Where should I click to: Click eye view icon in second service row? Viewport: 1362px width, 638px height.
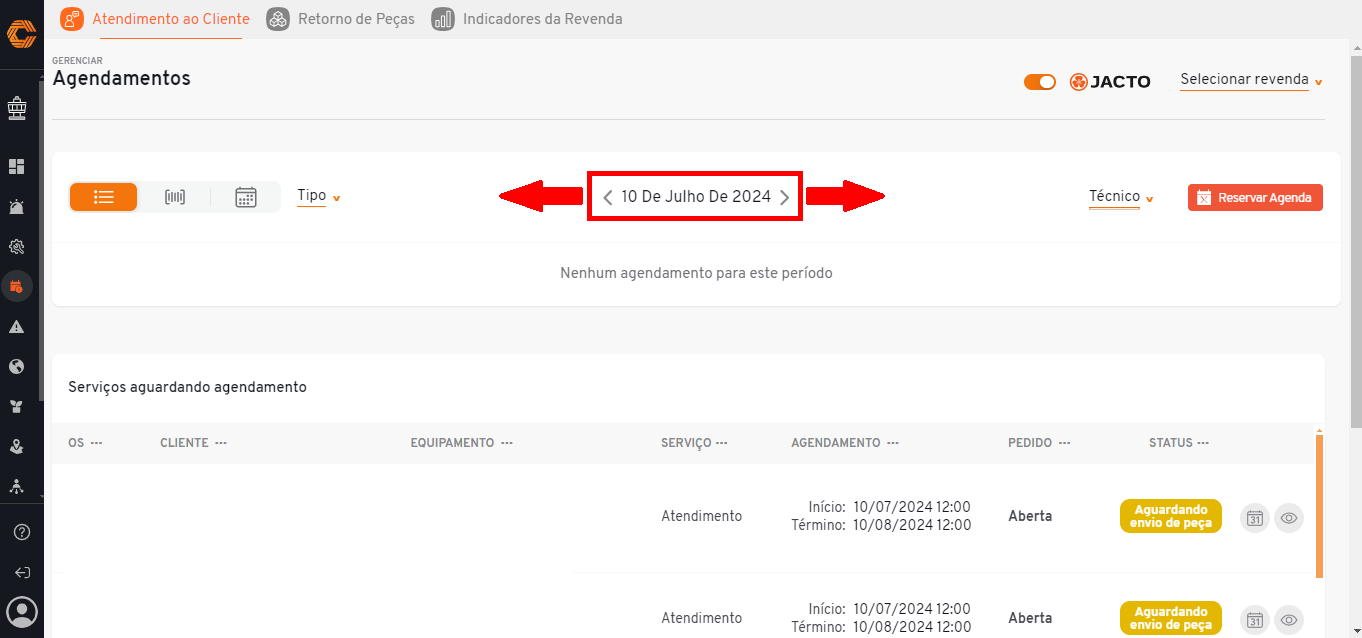coord(1289,619)
